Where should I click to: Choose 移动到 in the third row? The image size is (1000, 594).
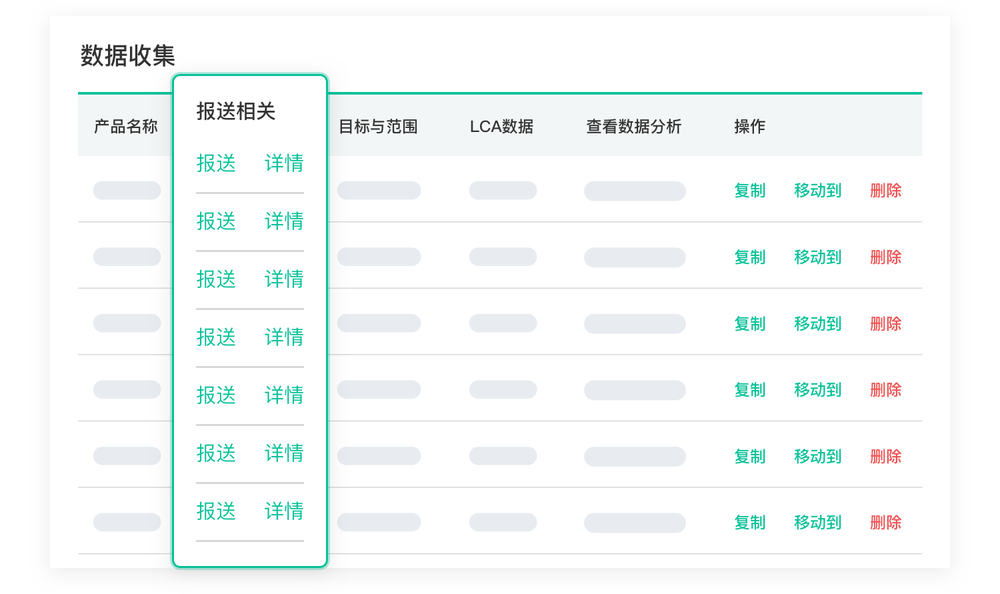pos(818,323)
